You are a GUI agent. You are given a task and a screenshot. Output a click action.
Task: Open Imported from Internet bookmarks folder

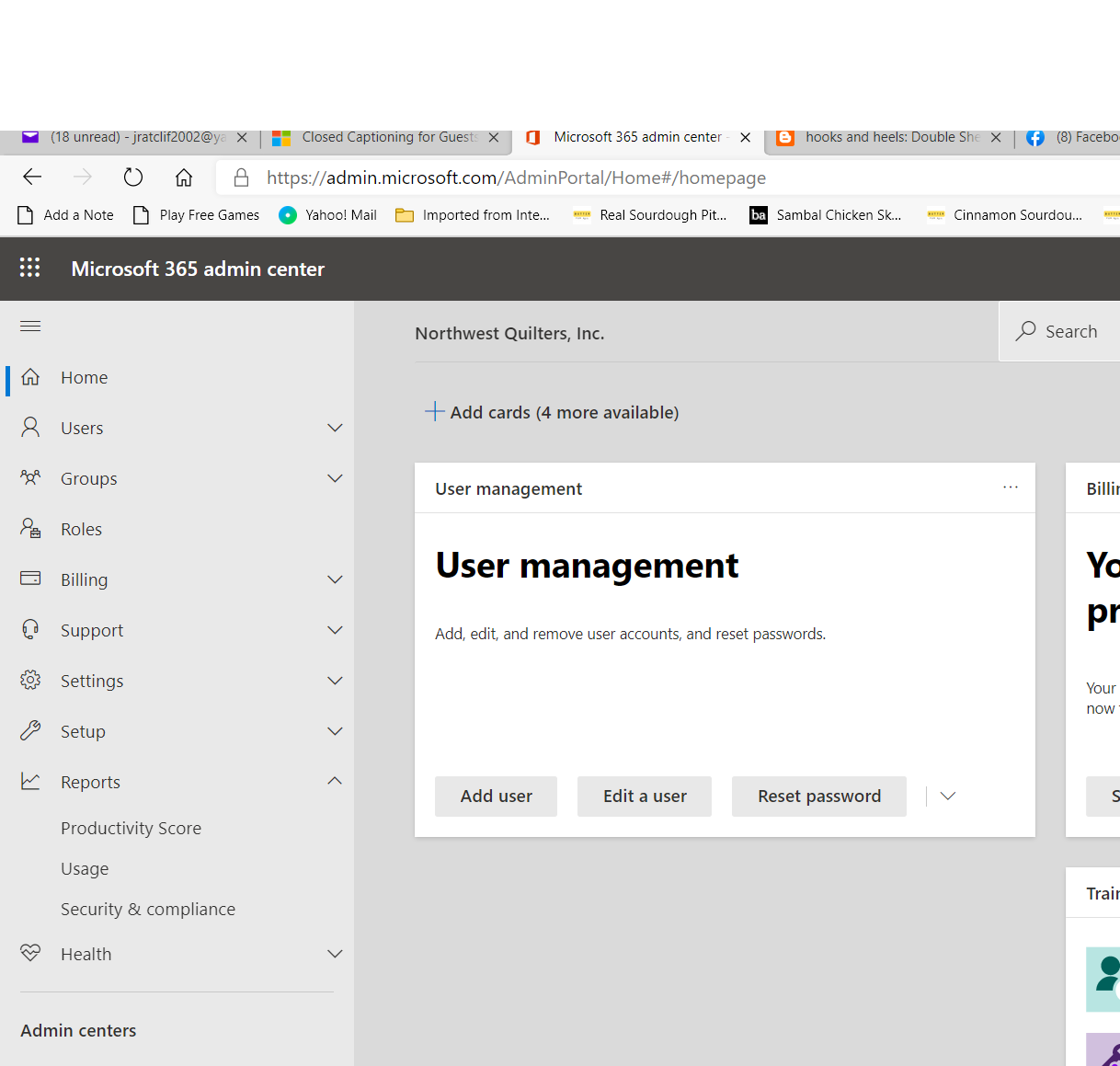473,215
